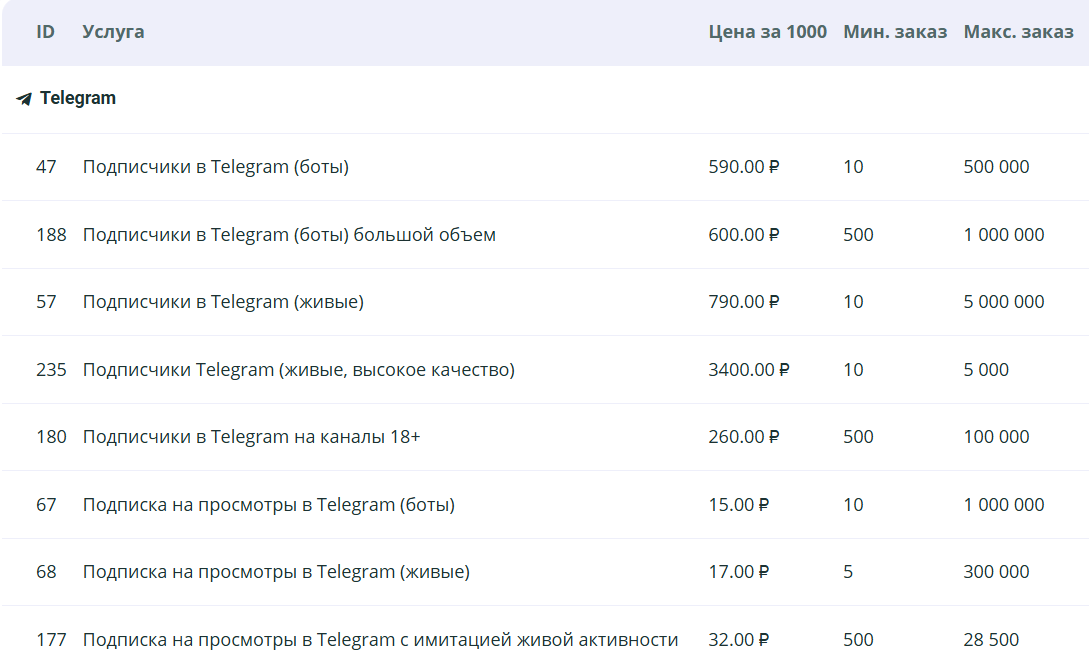Viewport: 1089px width, 672px height.
Task: Click the price 3400.00 ₽
Action: coord(749,369)
